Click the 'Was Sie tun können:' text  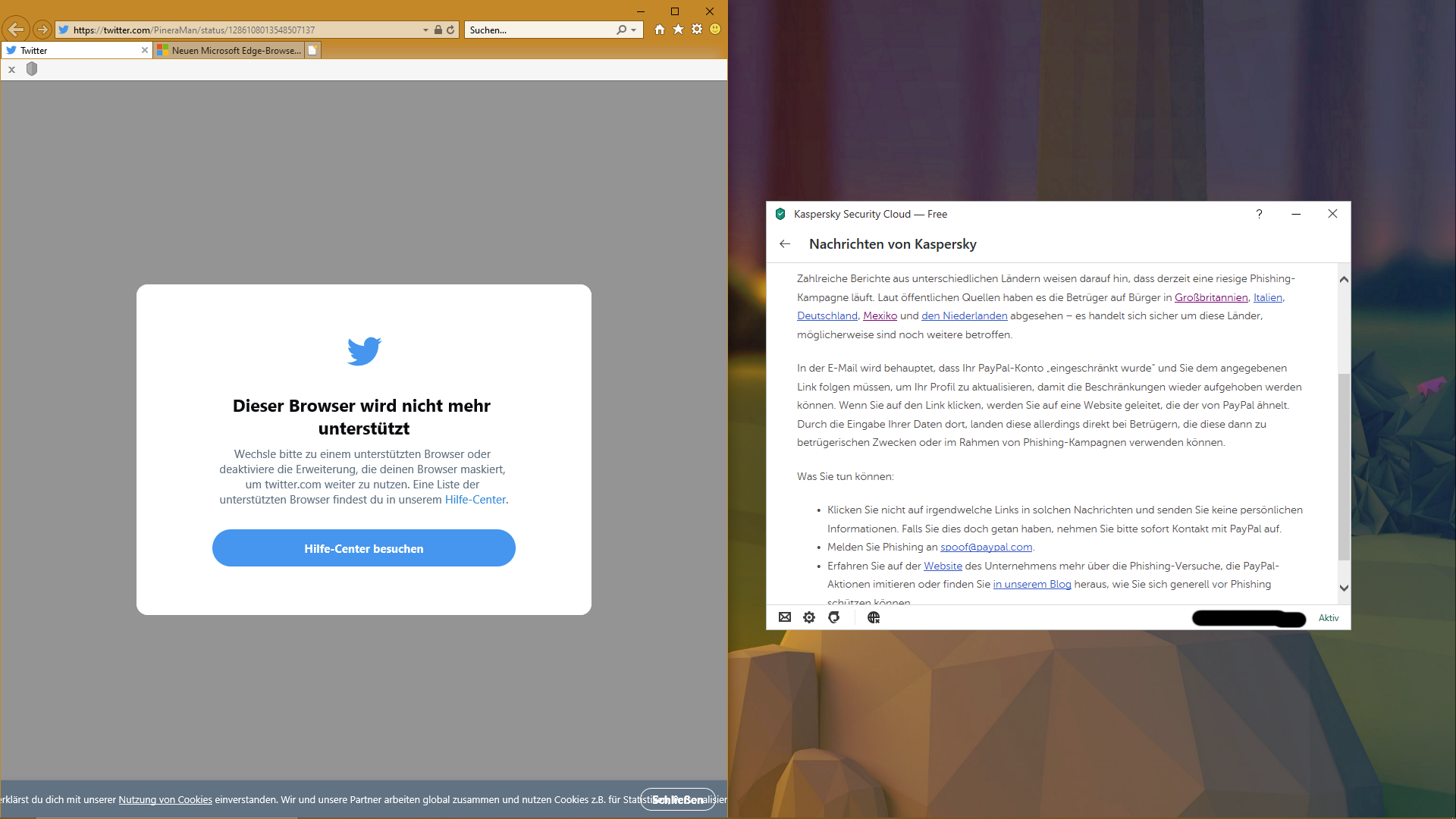tap(846, 476)
